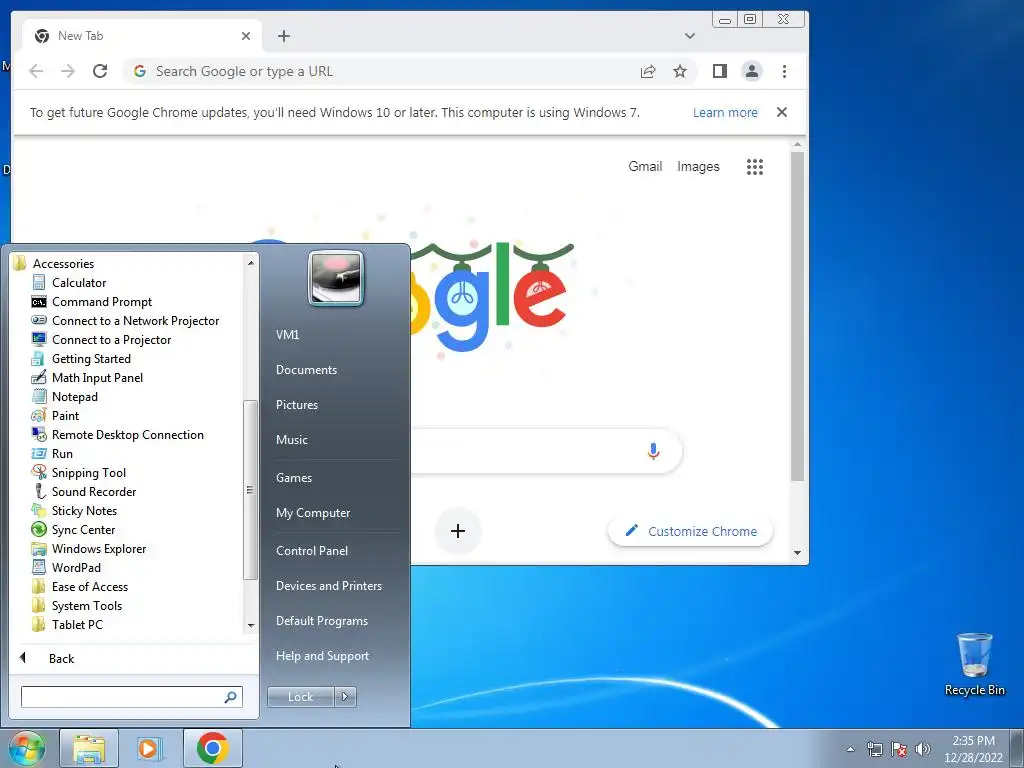Screen dimensions: 1024x768
Task: Open the Run dialog
Action: pos(62,453)
